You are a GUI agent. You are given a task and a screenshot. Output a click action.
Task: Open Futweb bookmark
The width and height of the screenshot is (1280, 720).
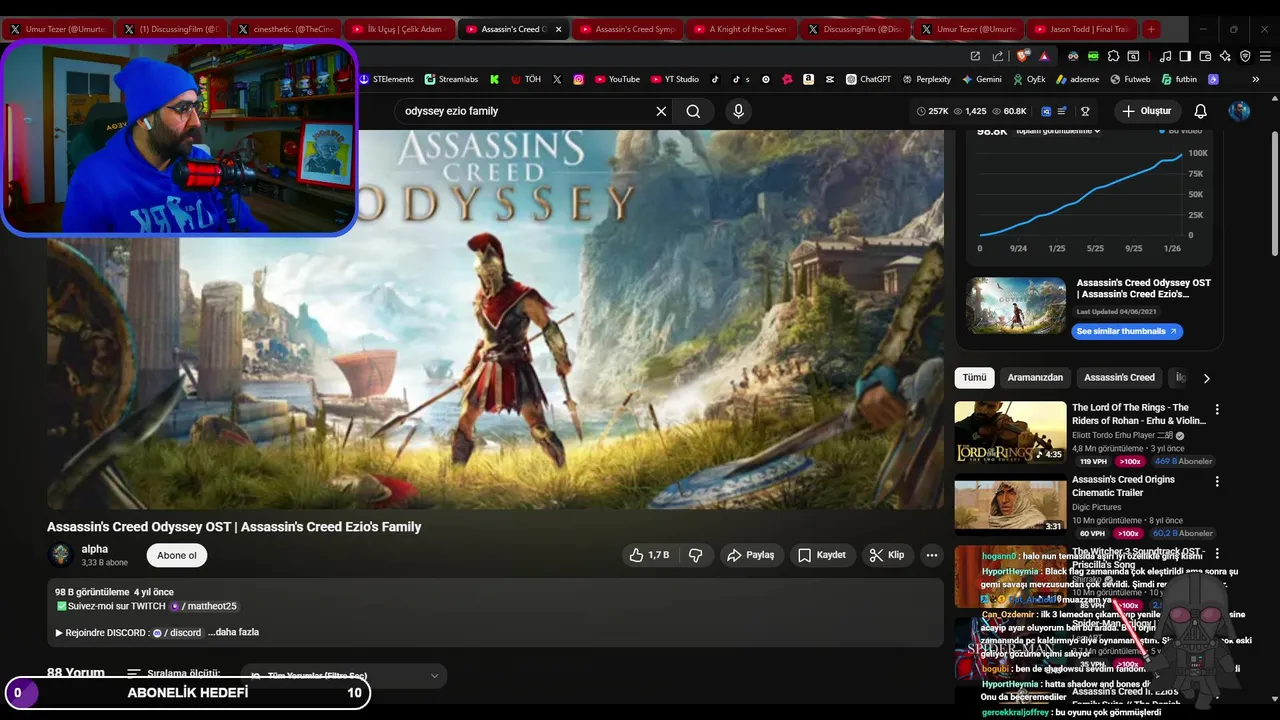[x=1130, y=79]
